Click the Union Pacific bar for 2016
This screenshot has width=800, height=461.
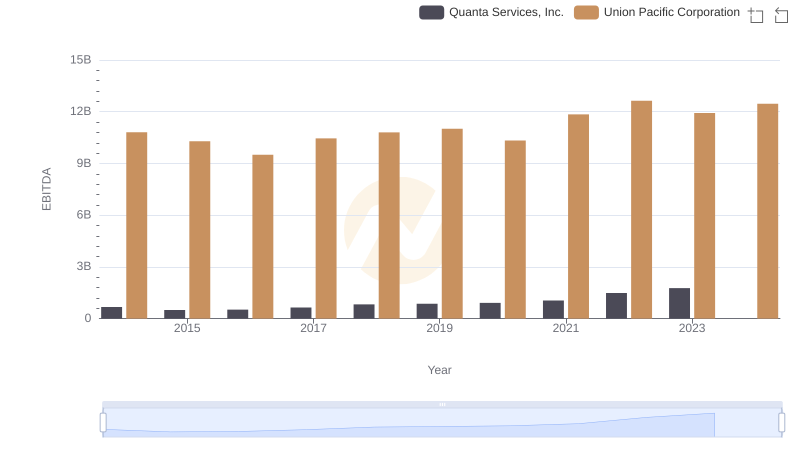tap(263, 237)
